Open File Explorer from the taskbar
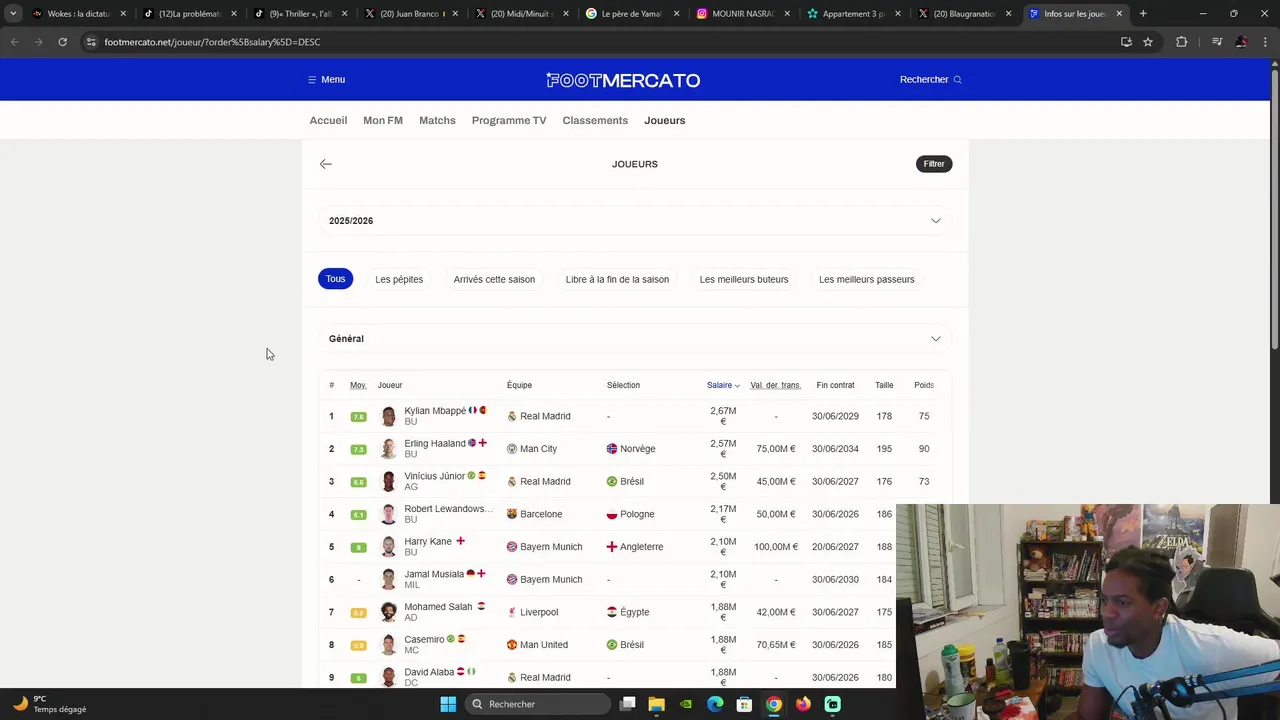Image resolution: width=1280 pixels, height=720 pixels. pyautogui.click(x=656, y=704)
